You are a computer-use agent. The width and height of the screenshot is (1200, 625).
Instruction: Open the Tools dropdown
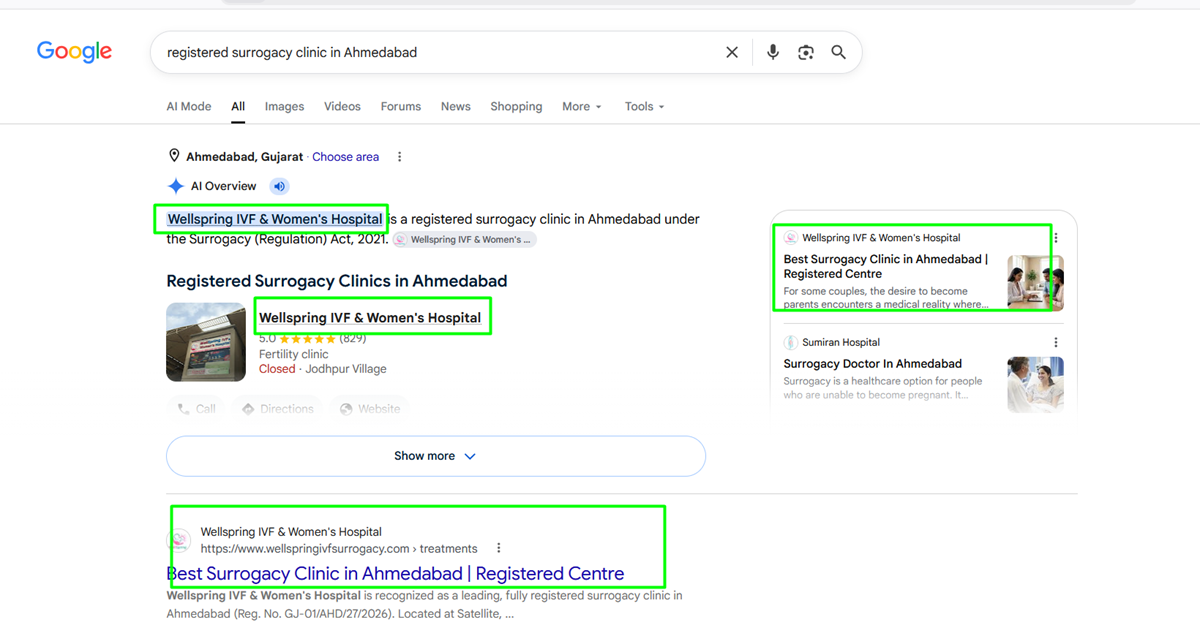click(644, 107)
